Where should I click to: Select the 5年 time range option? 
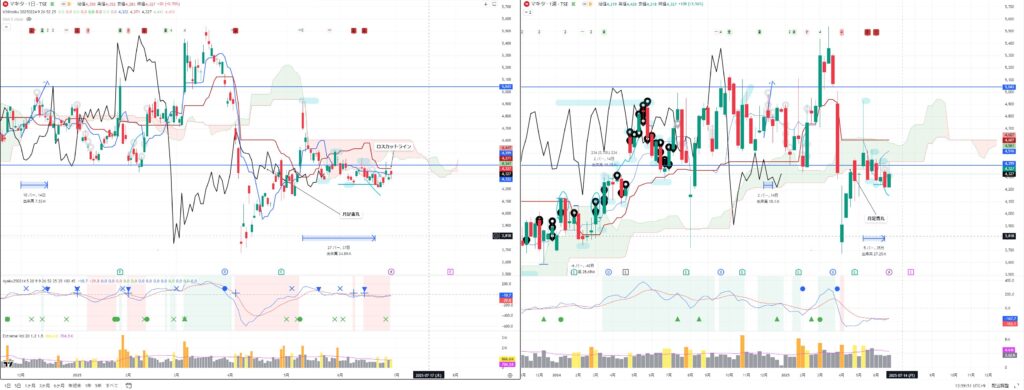click(x=98, y=385)
